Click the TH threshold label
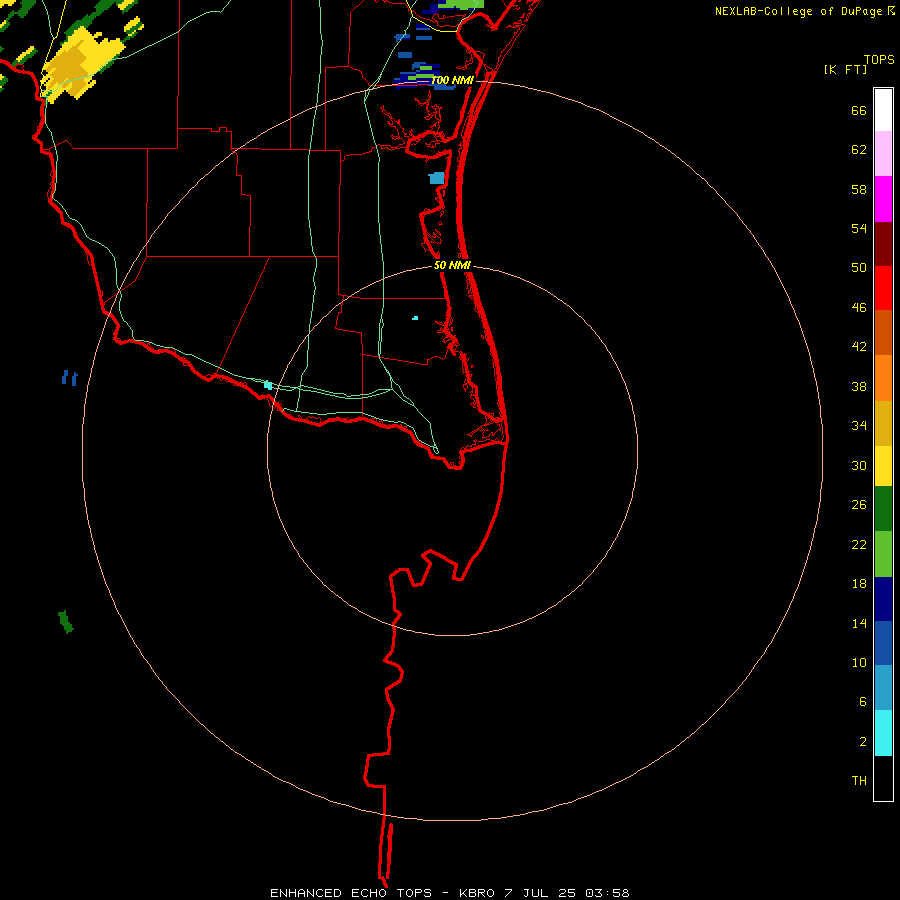 click(859, 781)
